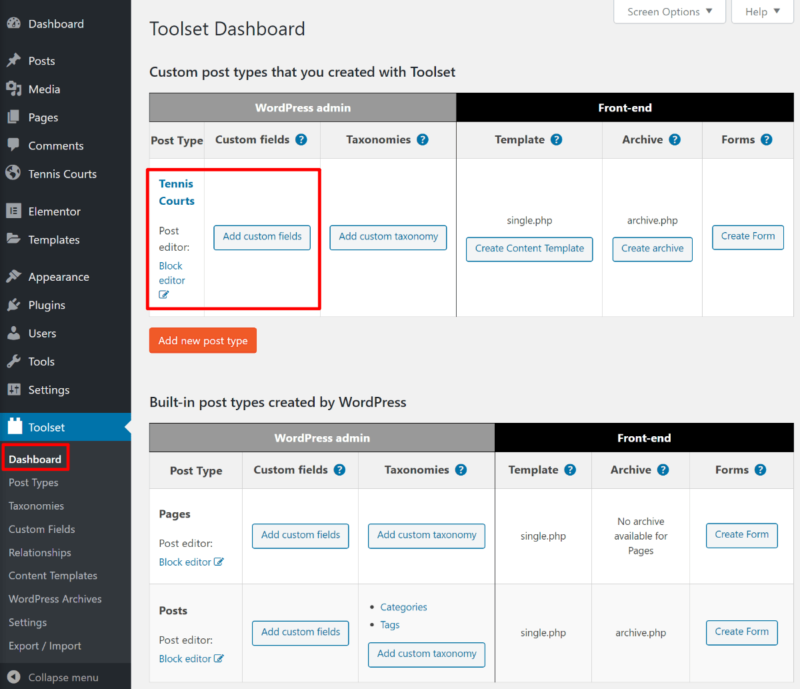800x689 pixels.
Task: Select Dashboard in Toolset submenu
Action: click(35, 459)
